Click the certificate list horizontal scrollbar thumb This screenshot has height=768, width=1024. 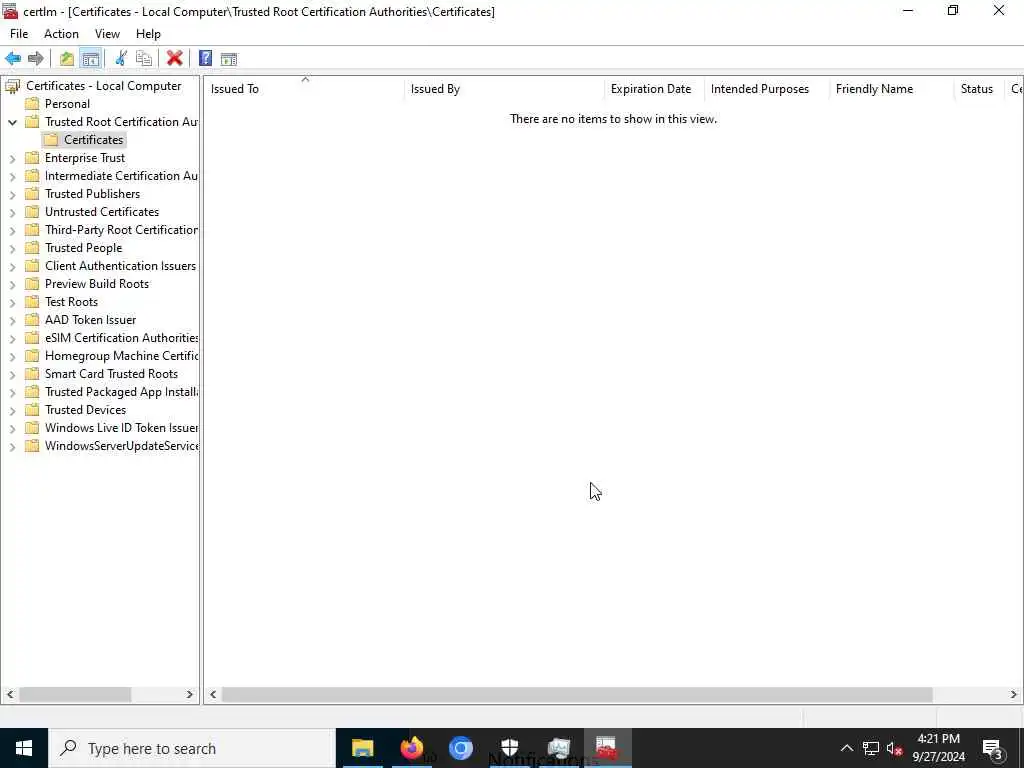(x=577, y=694)
